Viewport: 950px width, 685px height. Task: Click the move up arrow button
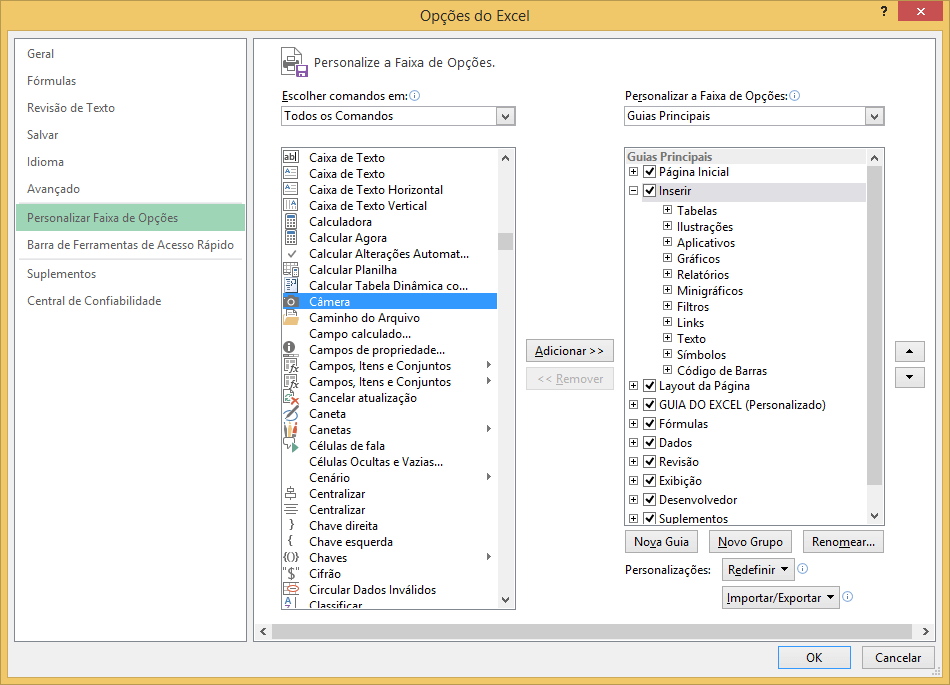click(x=908, y=352)
